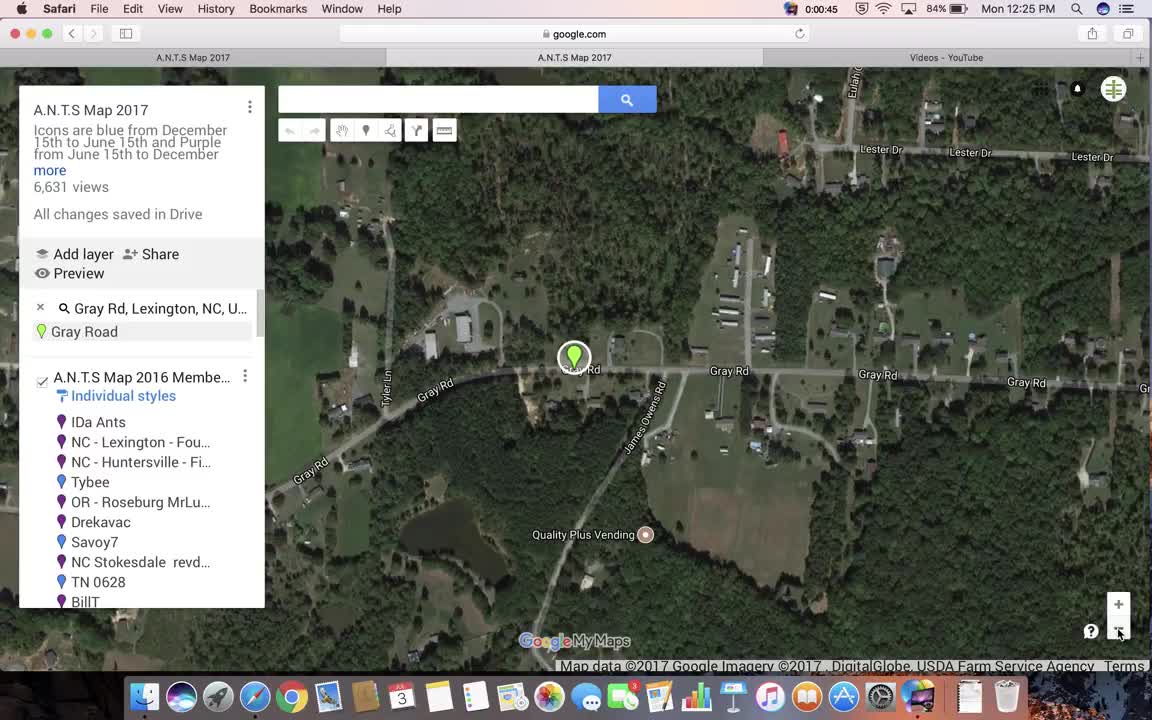This screenshot has width=1152, height=720.
Task: Open iTunes from the Dock
Action: (x=770, y=696)
